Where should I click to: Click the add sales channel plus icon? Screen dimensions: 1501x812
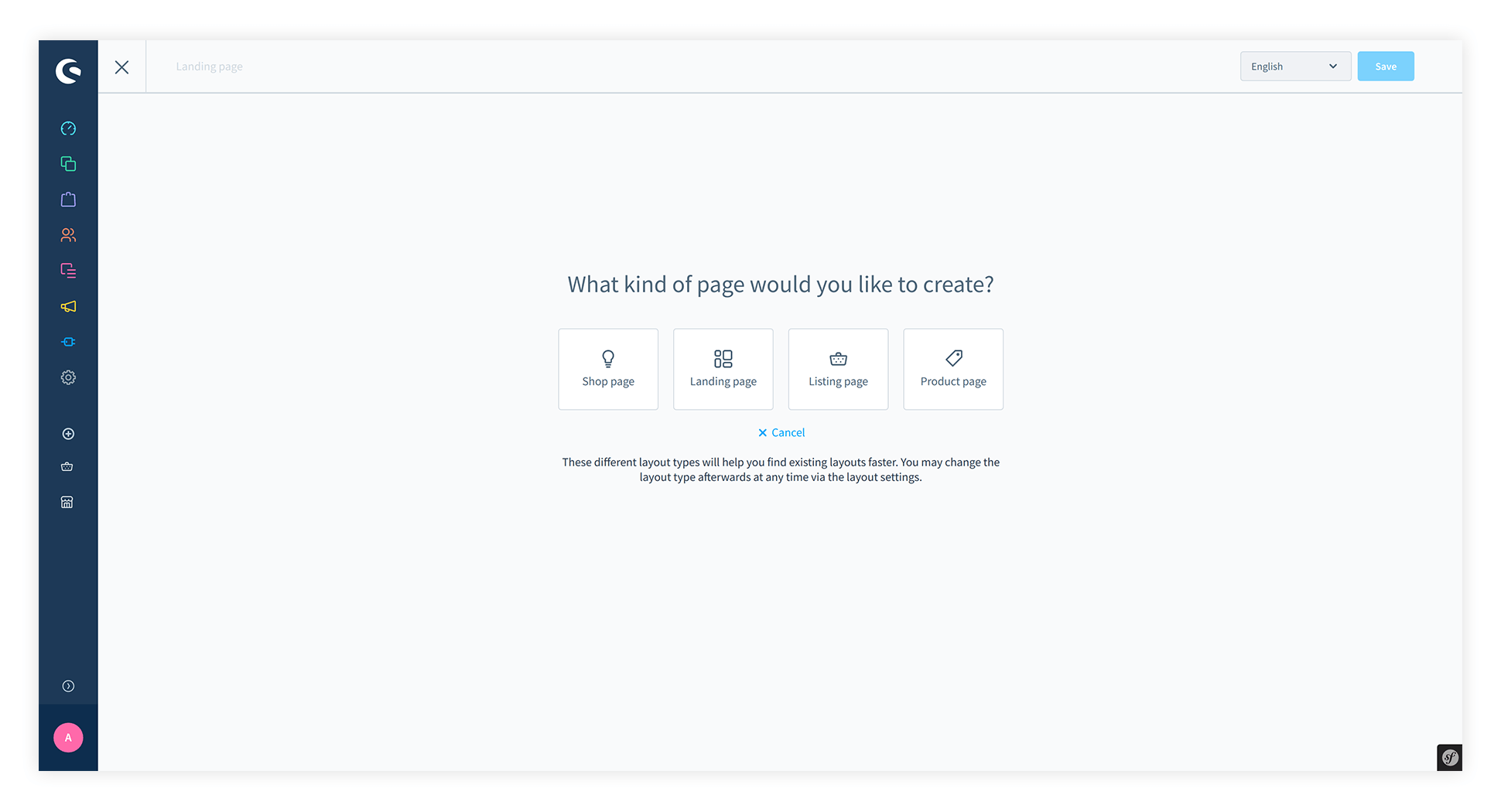[68, 434]
